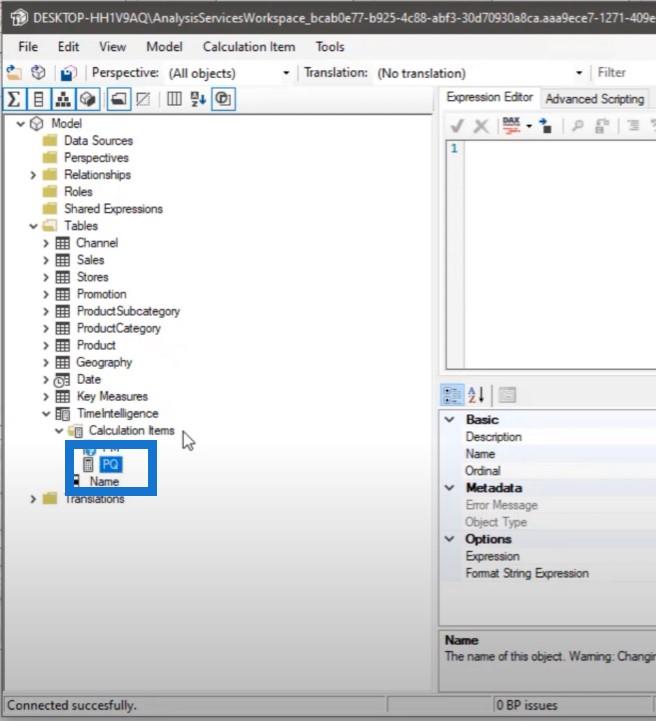Screen dimensions: 656x721
Task: Toggle Show All Object Types button
Action: 223,99
